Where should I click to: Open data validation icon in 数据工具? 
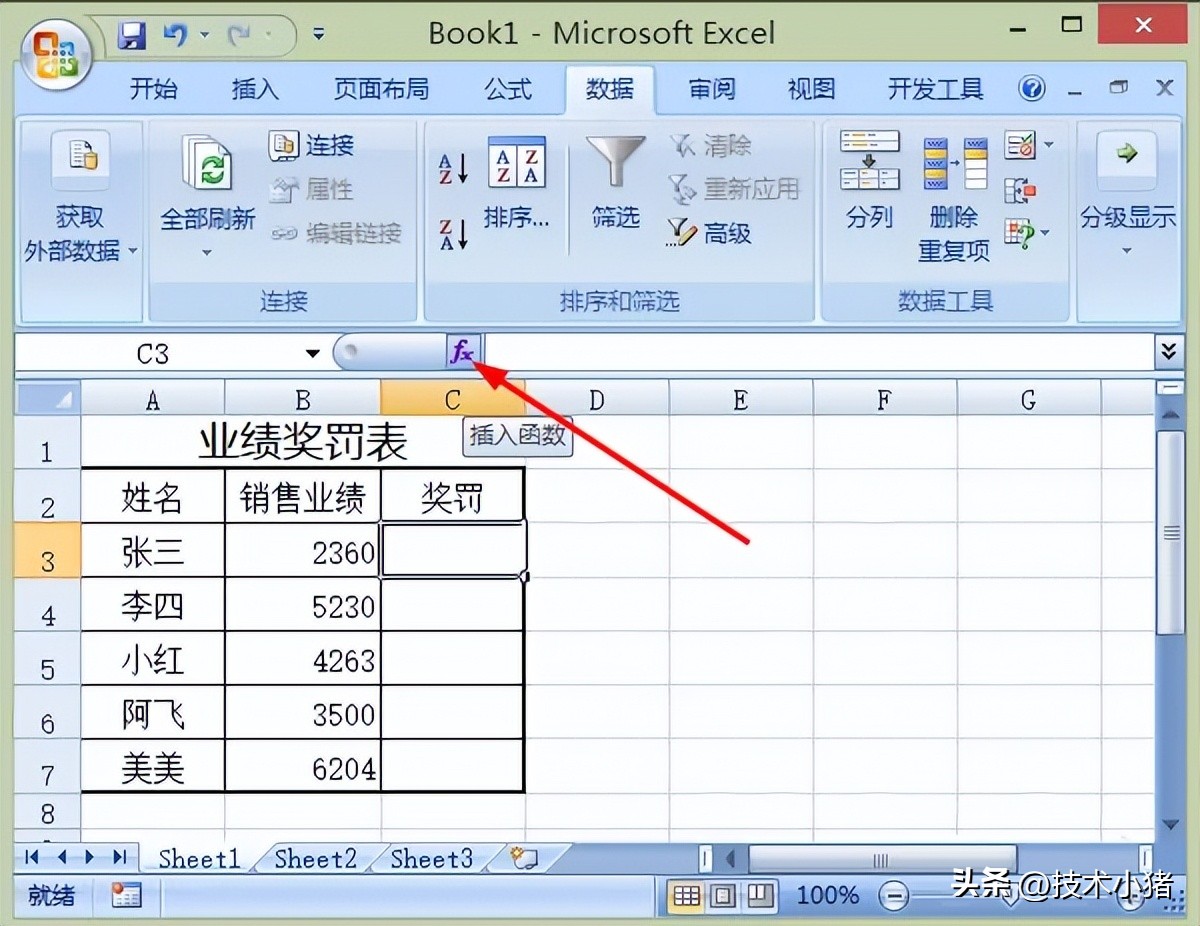pyautogui.click(x=1020, y=146)
